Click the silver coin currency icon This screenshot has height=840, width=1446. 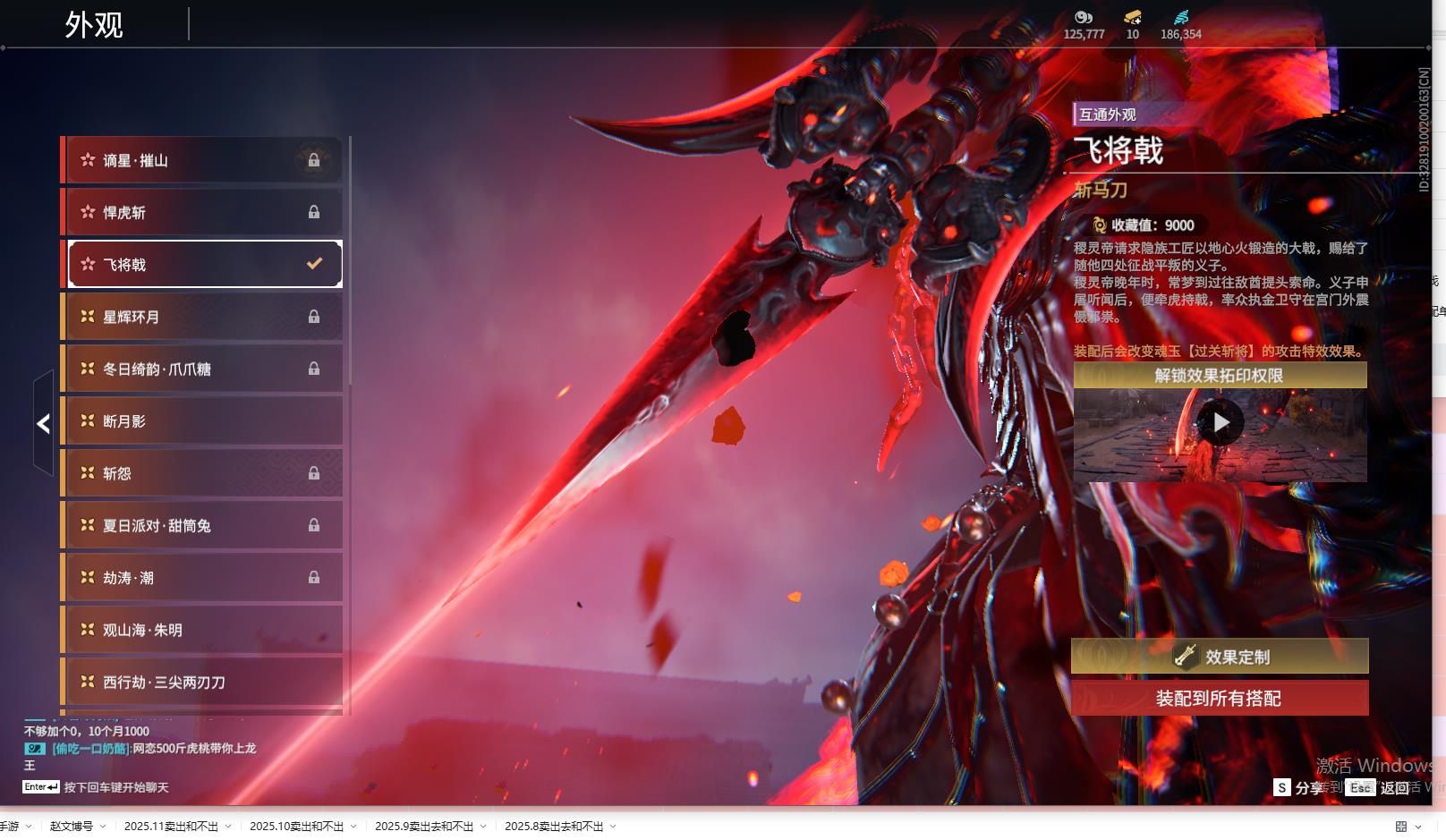point(1084,17)
